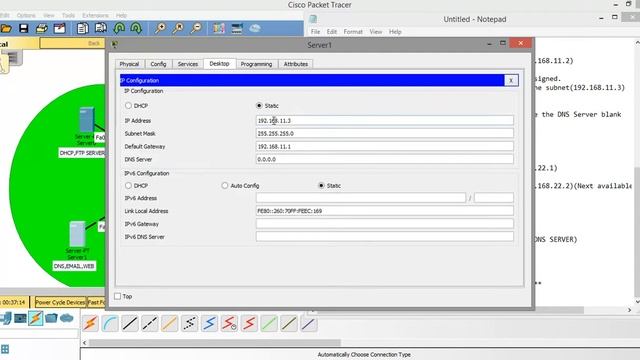
Task: Open Notepad's Help menu
Action: pyautogui.click(x=395, y=31)
